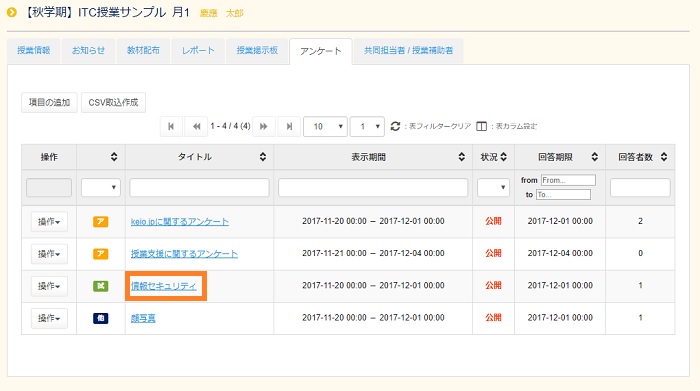Click the orange course arrow icon
Screen dimensions: 700x391
coord(12,12)
